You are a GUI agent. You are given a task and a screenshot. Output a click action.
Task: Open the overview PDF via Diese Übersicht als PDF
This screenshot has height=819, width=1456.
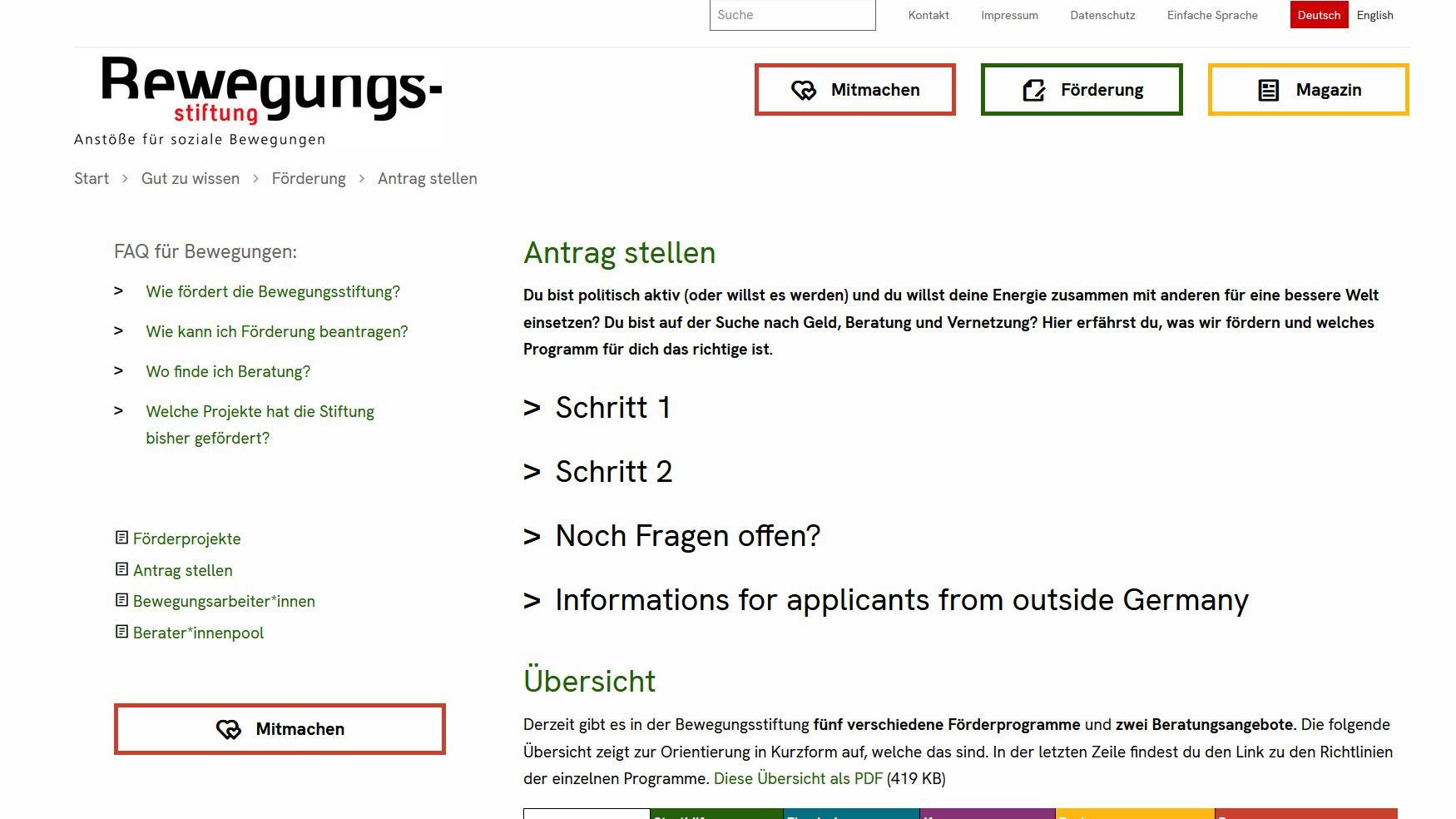click(799, 778)
